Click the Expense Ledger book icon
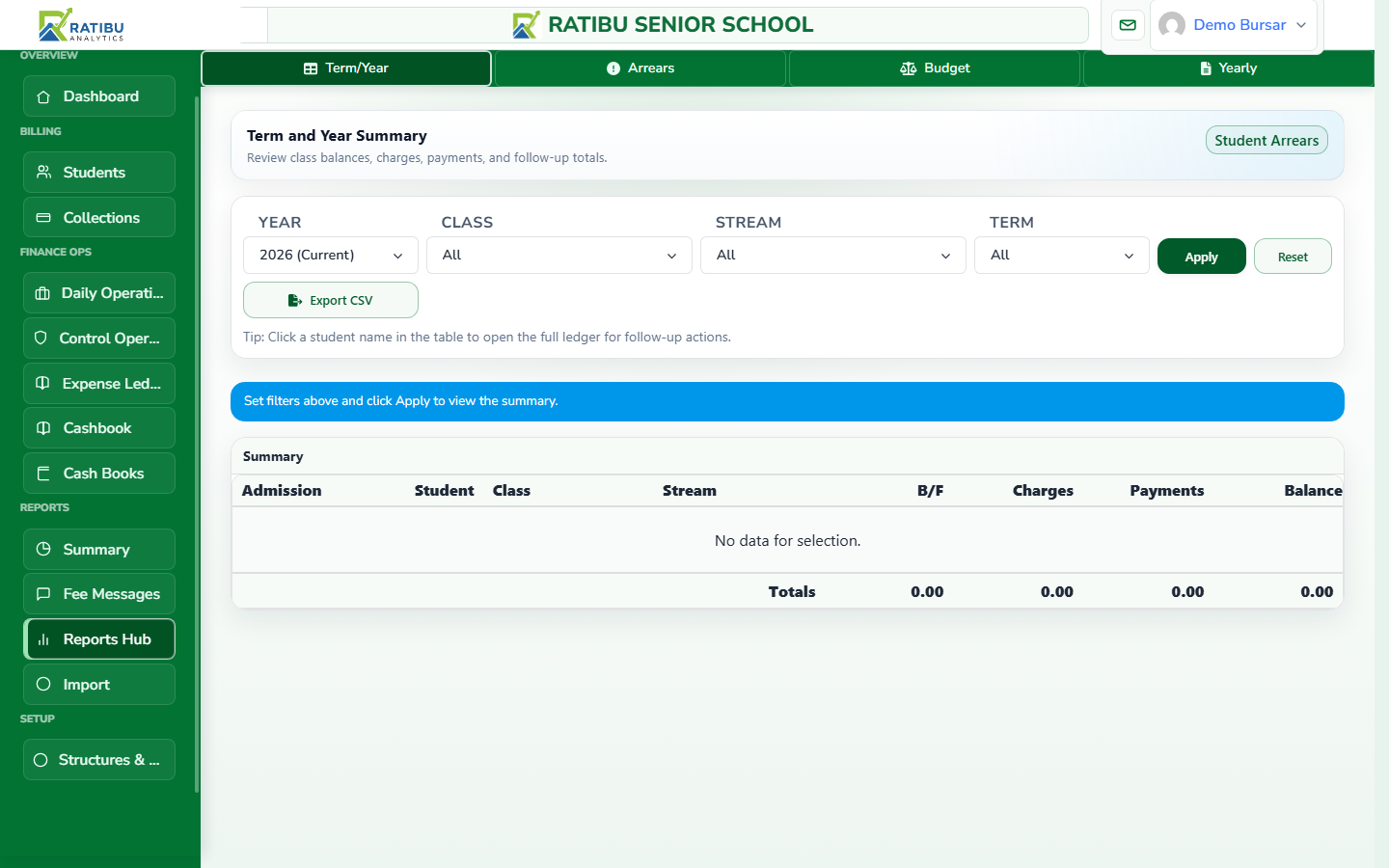The image size is (1389, 868). click(42, 383)
